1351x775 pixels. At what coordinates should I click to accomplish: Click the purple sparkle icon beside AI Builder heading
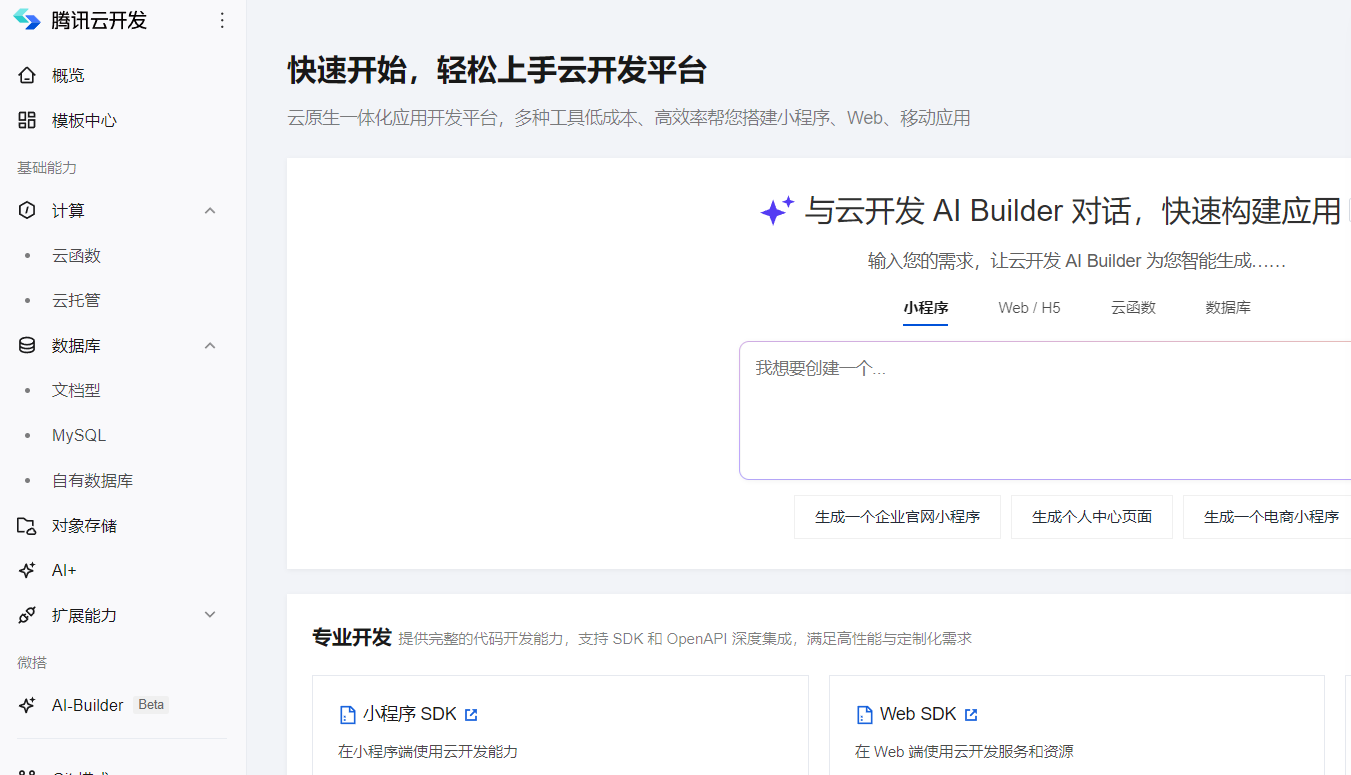pos(777,210)
